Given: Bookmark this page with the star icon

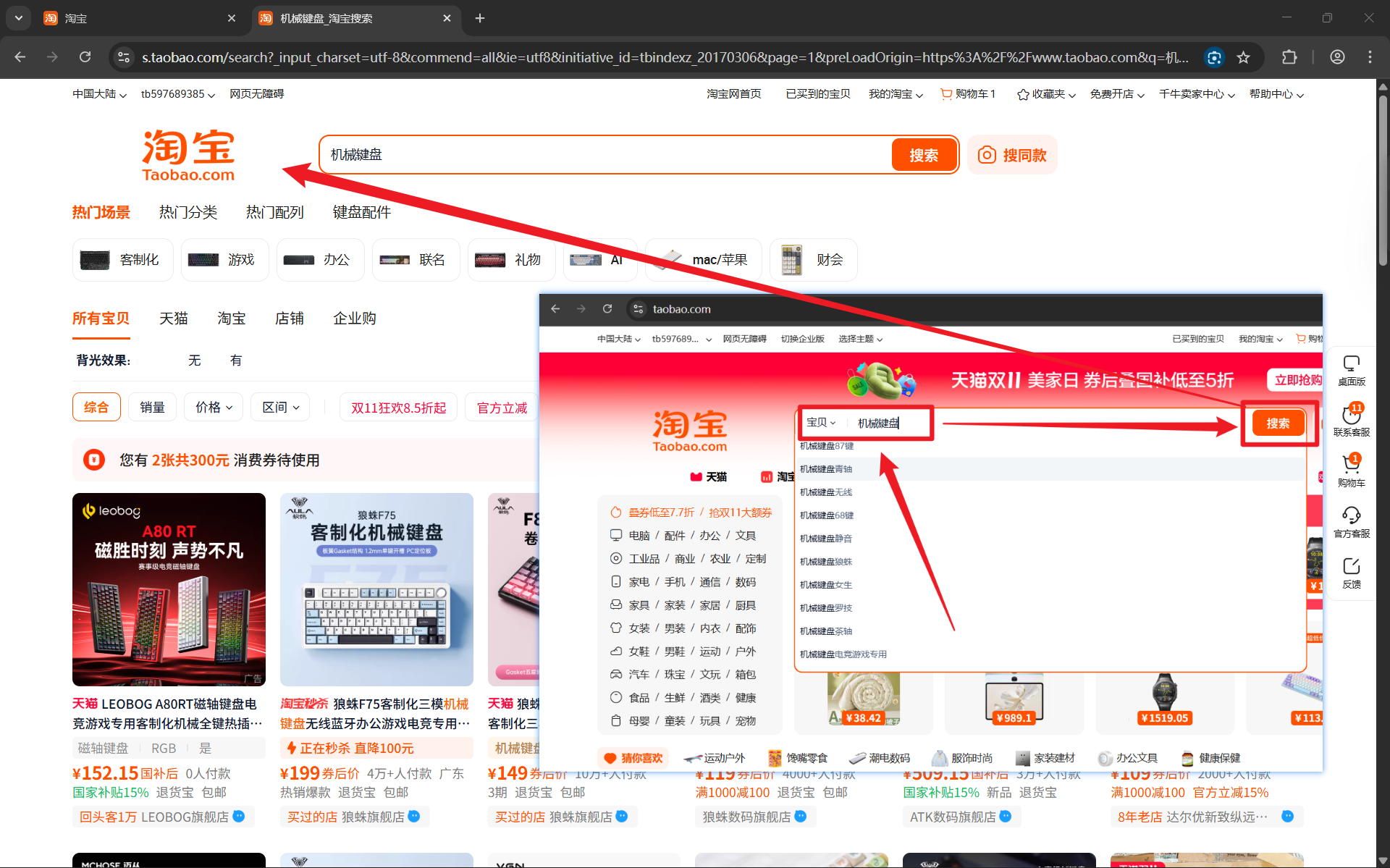Looking at the screenshot, I should coord(1243,57).
